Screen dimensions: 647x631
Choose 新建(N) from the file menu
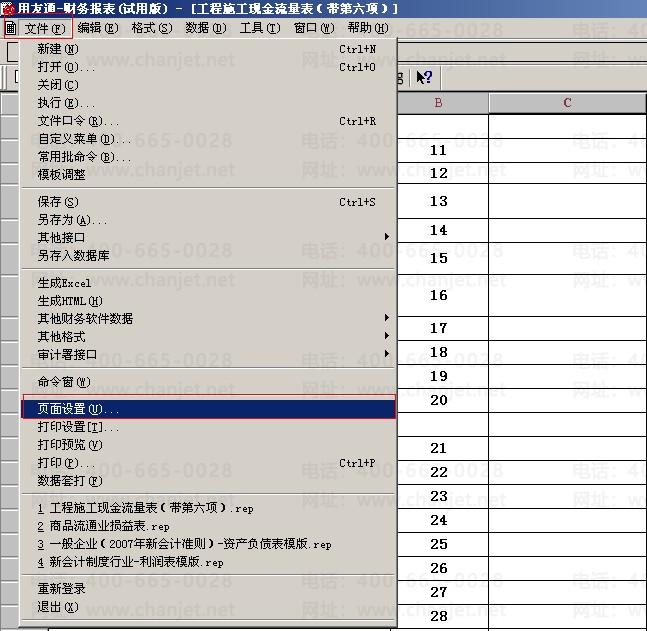coord(208,49)
